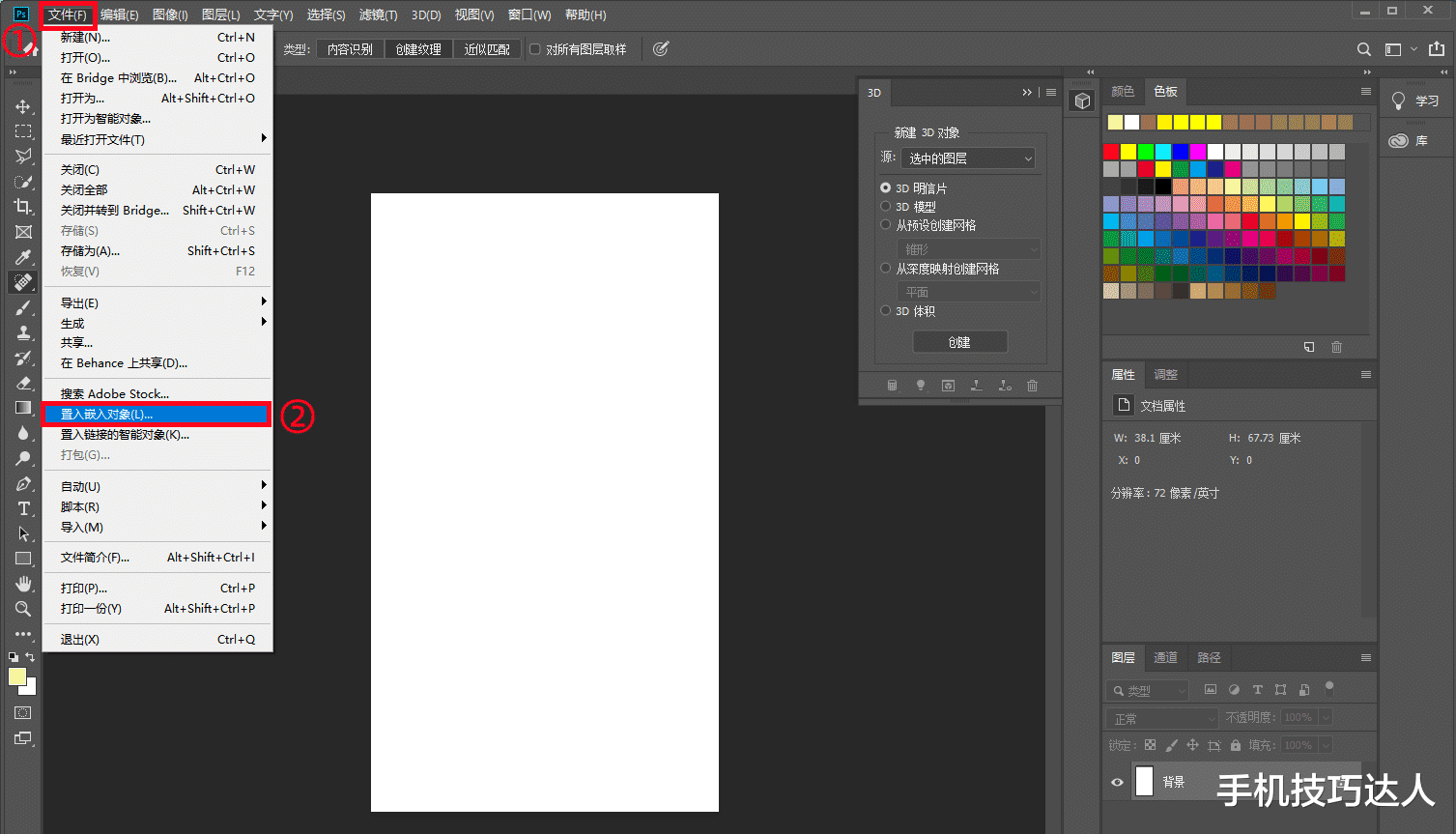Open the 源 dropdown in 3D panel

(968, 158)
